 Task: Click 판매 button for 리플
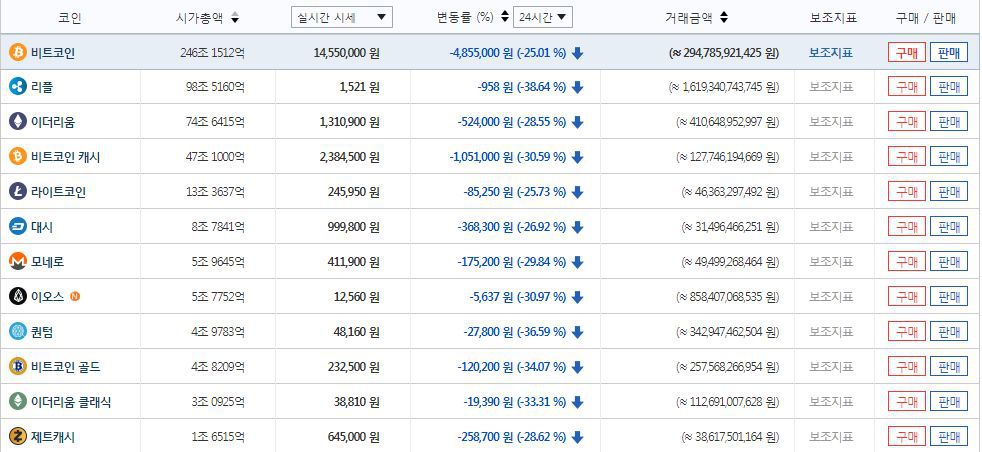pyautogui.click(x=949, y=87)
